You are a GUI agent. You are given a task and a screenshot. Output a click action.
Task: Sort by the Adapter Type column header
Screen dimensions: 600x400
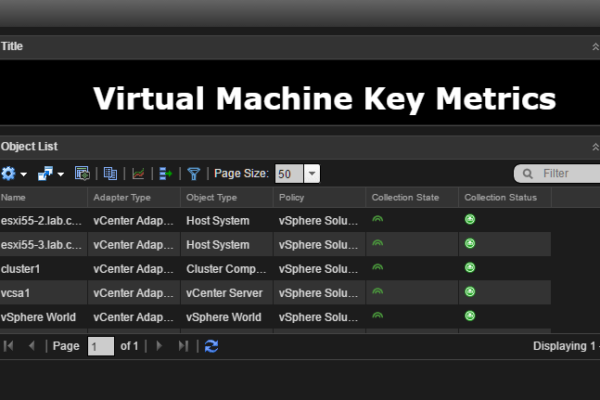[134, 198]
